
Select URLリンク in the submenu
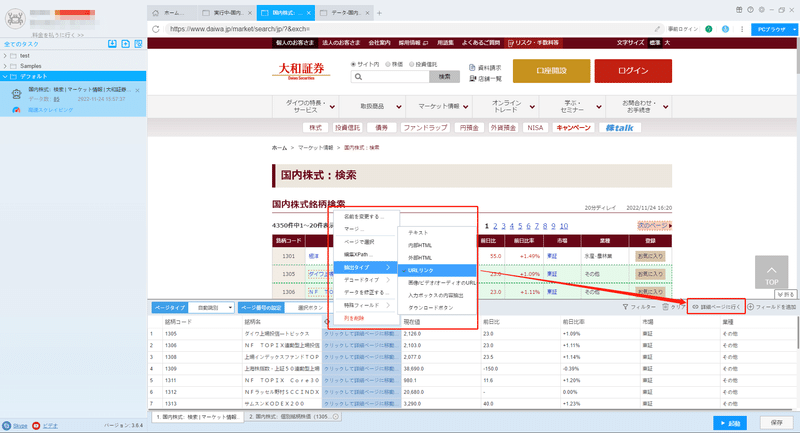(437, 270)
